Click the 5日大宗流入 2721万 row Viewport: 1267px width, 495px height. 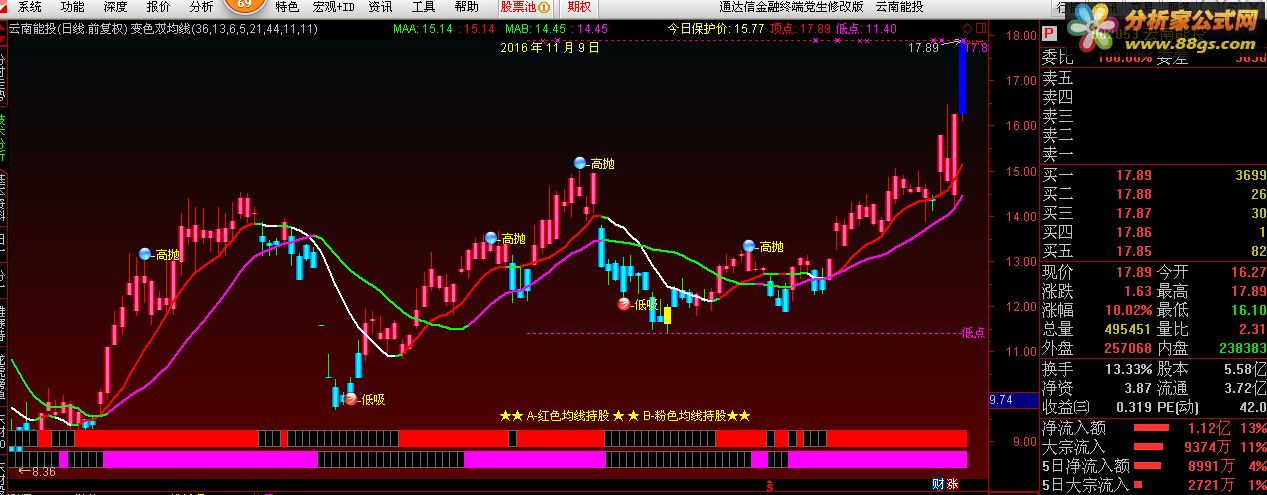coord(1154,484)
